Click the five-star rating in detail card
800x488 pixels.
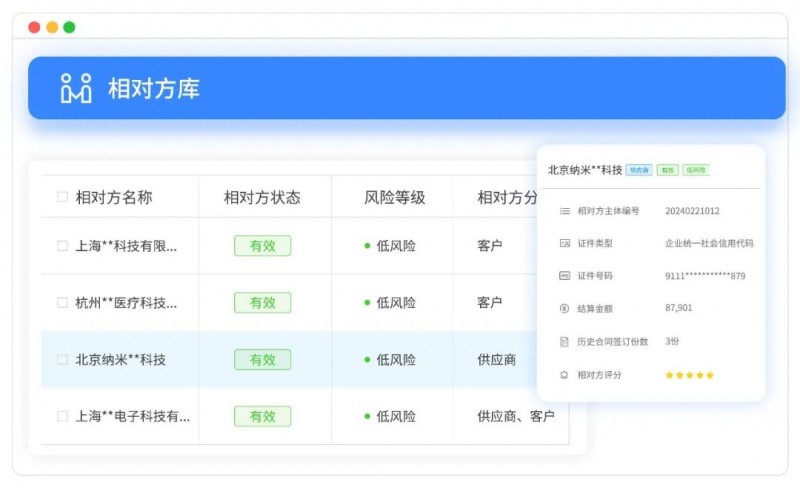(x=690, y=375)
